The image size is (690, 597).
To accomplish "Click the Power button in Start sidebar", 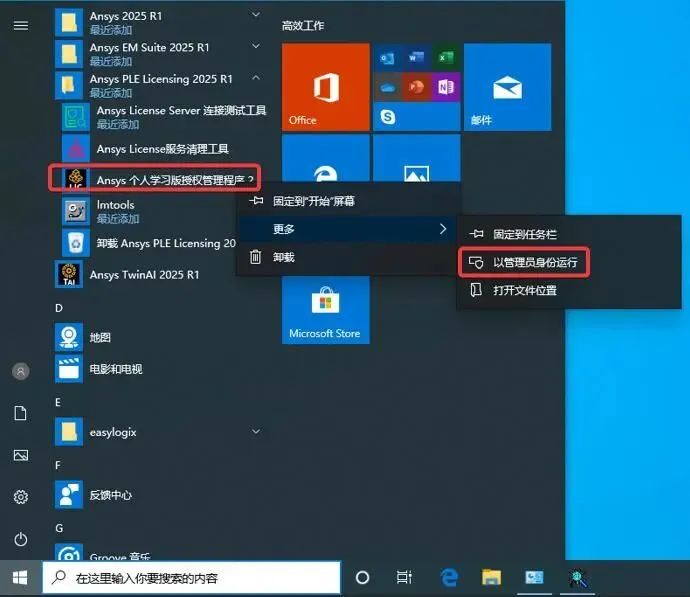I will (x=21, y=539).
